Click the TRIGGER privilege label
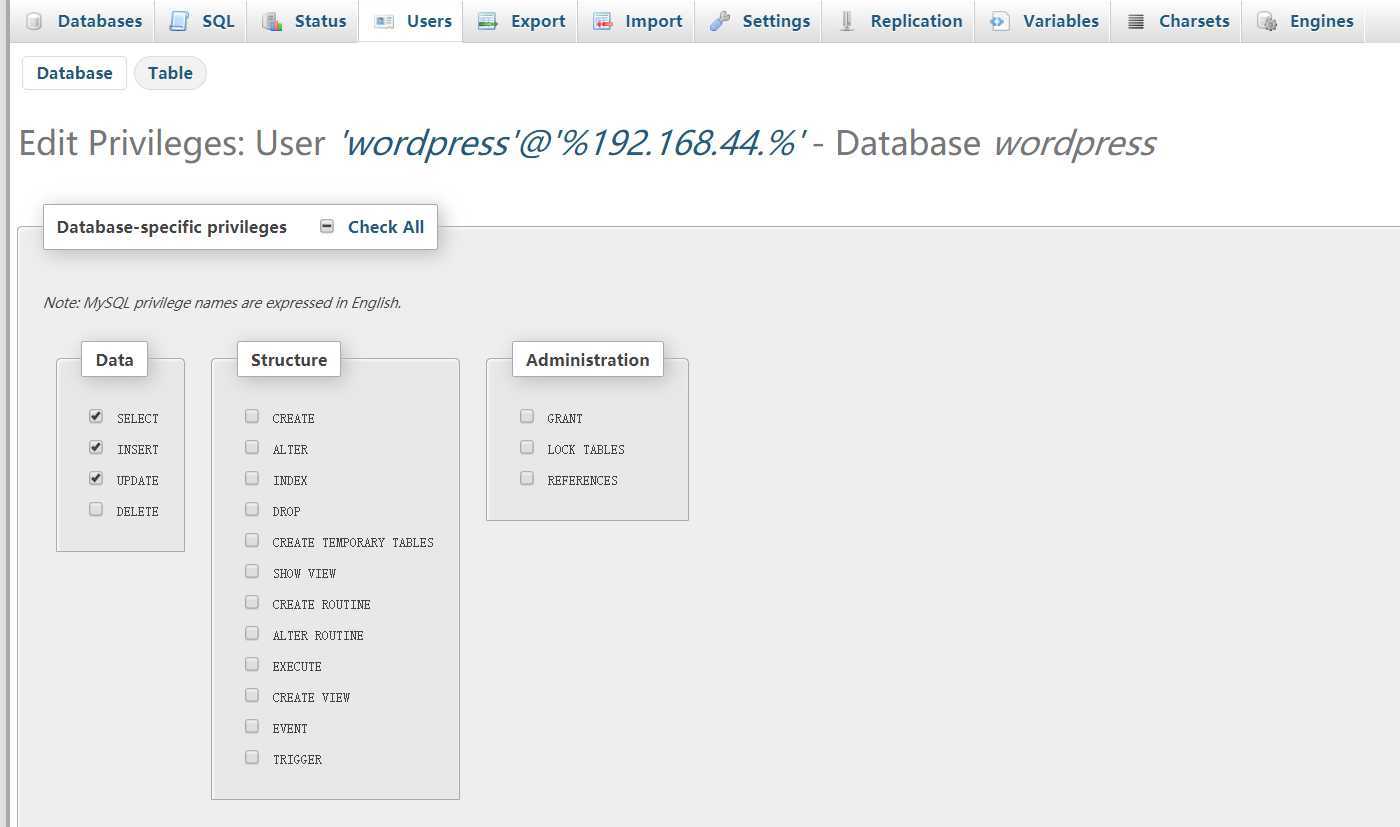Screen dimensions: 1400x827 tap(297, 760)
